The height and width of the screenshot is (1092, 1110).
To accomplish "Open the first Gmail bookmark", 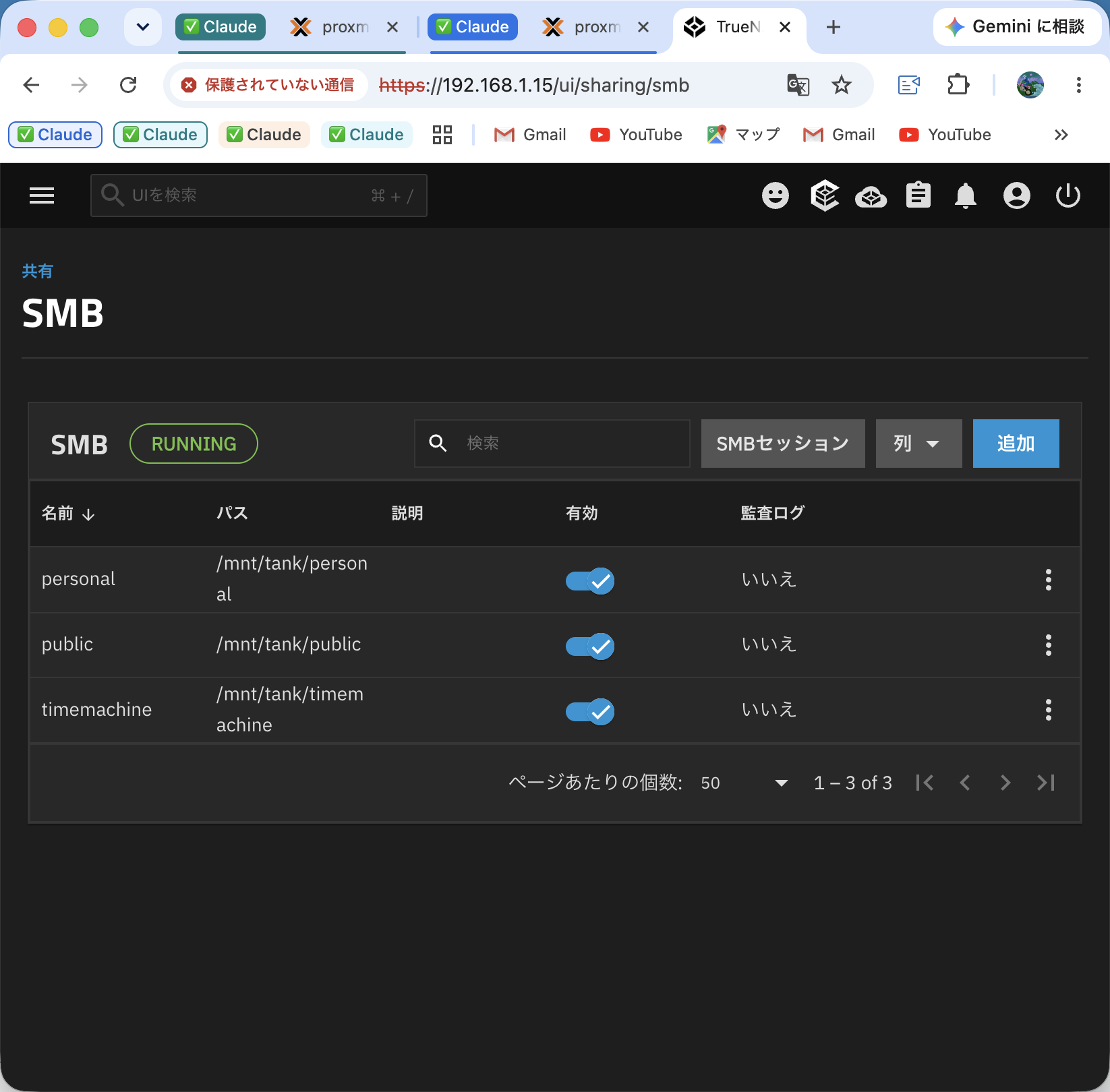I will pyautogui.click(x=530, y=135).
